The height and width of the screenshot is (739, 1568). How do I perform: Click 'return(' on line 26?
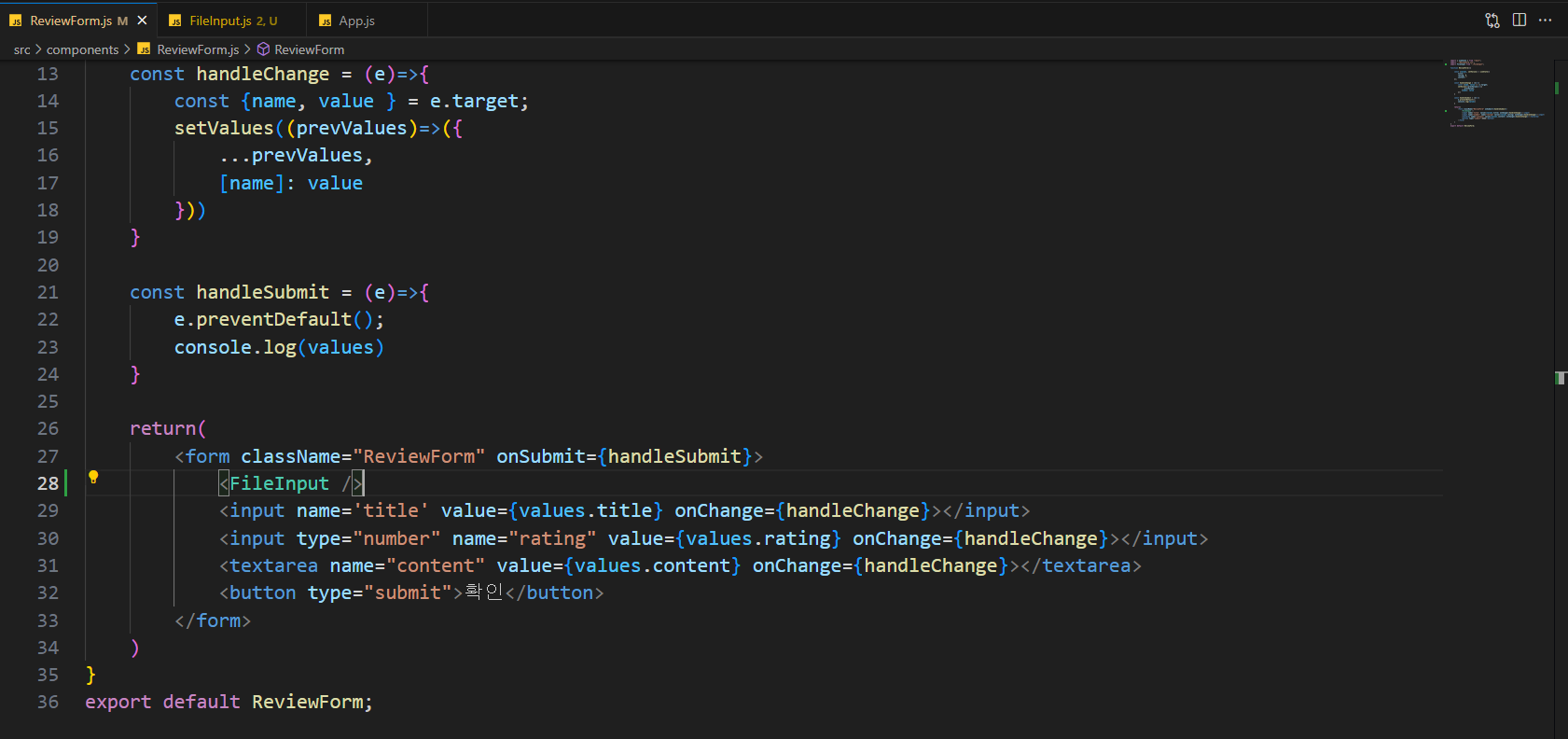168,428
